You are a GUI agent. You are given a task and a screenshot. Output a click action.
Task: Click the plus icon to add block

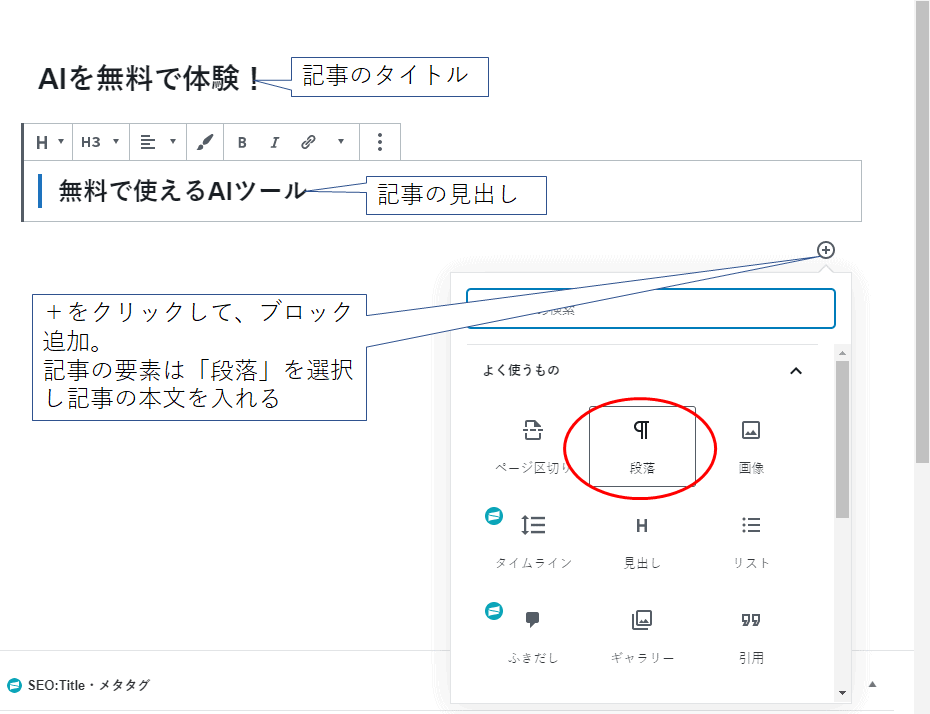tap(826, 250)
